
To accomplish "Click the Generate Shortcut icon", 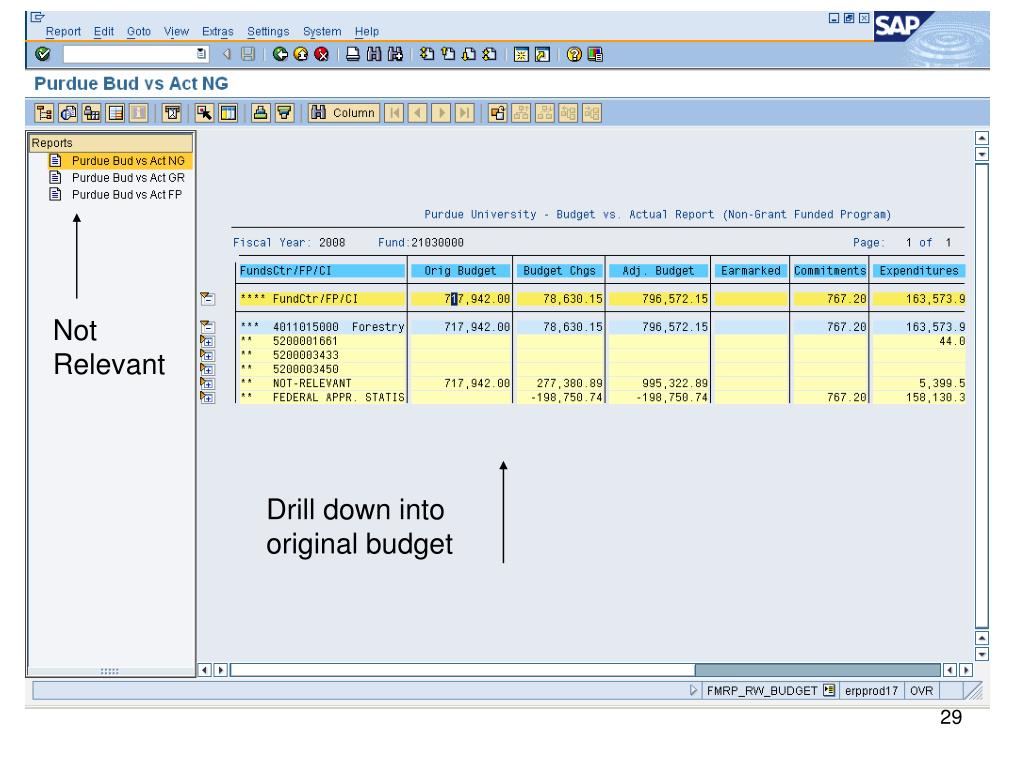I will pyautogui.click(x=542, y=54).
